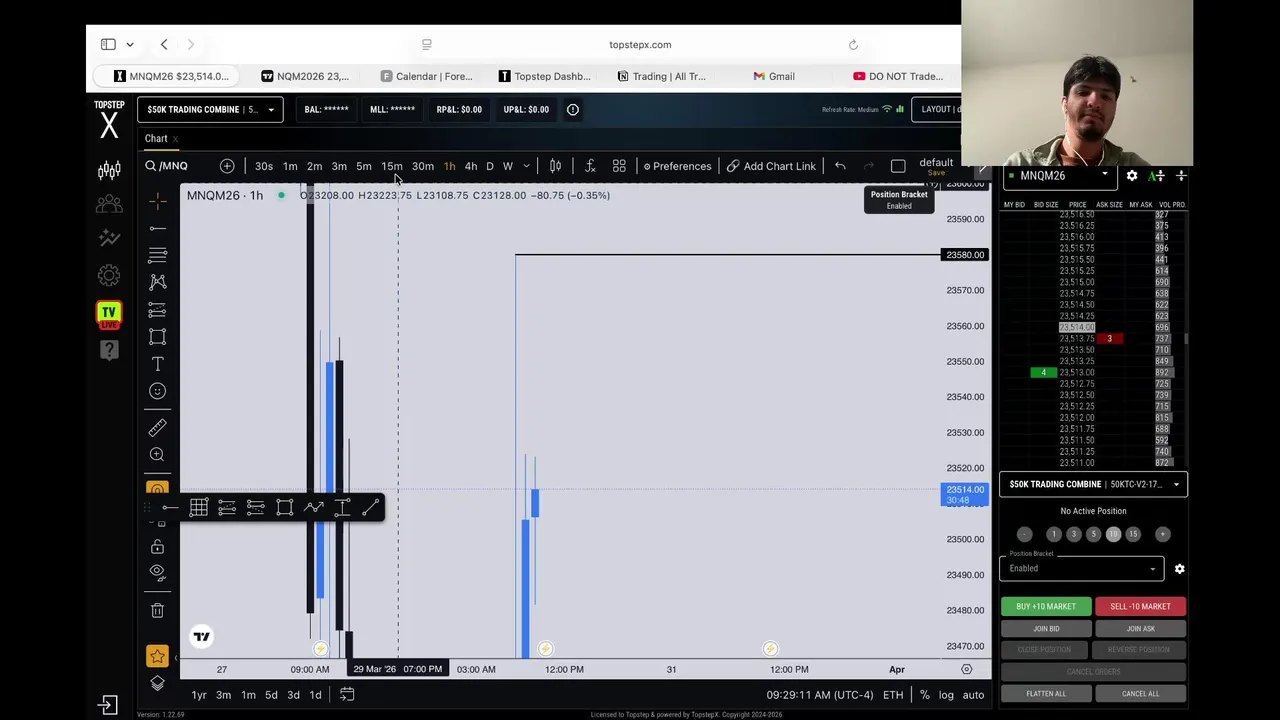
Task: Select order quantity 5
Action: [x=1093, y=534]
